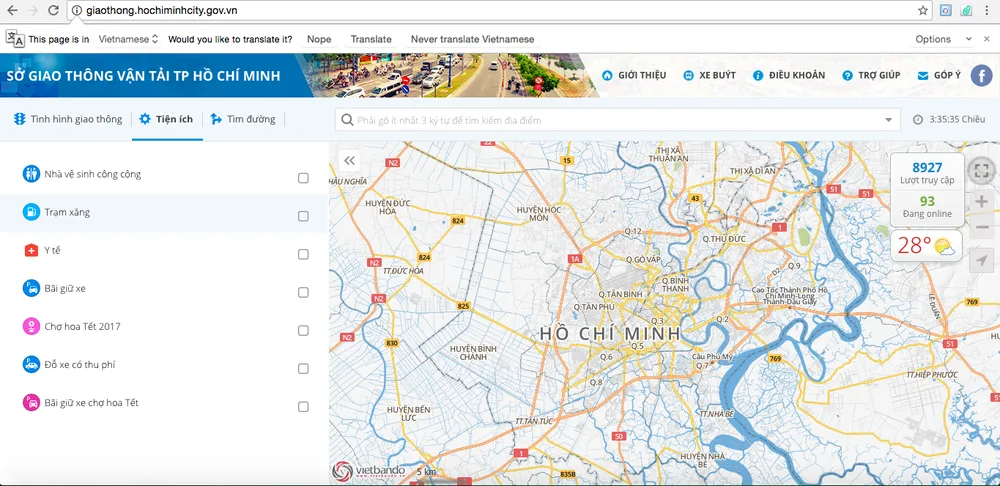Image resolution: width=1000 pixels, height=486 pixels.
Task: Expand the translate bar Options menu
Action: coord(933,39)
